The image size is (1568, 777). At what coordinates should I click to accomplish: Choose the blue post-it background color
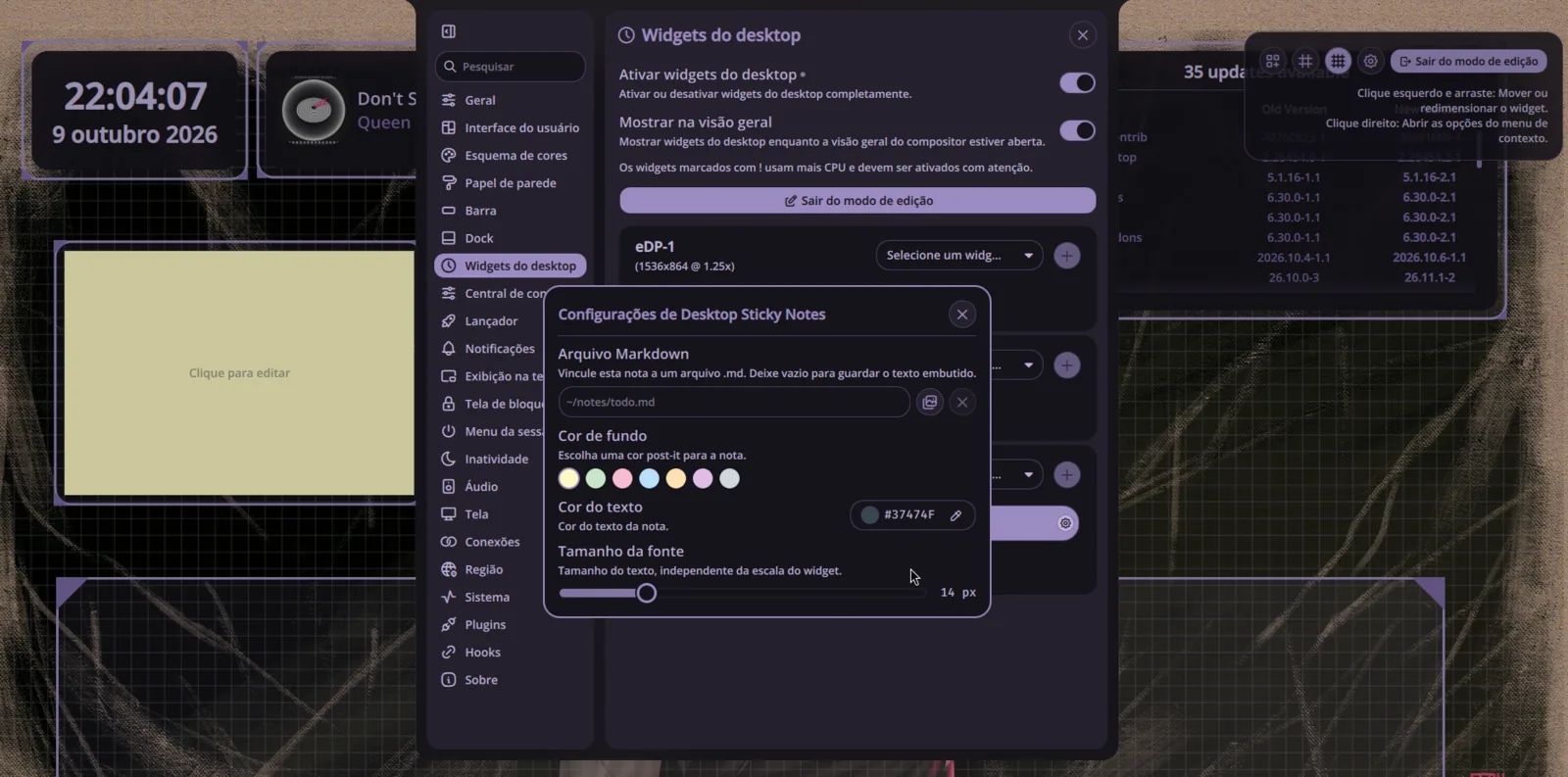[x=649, y=478]
